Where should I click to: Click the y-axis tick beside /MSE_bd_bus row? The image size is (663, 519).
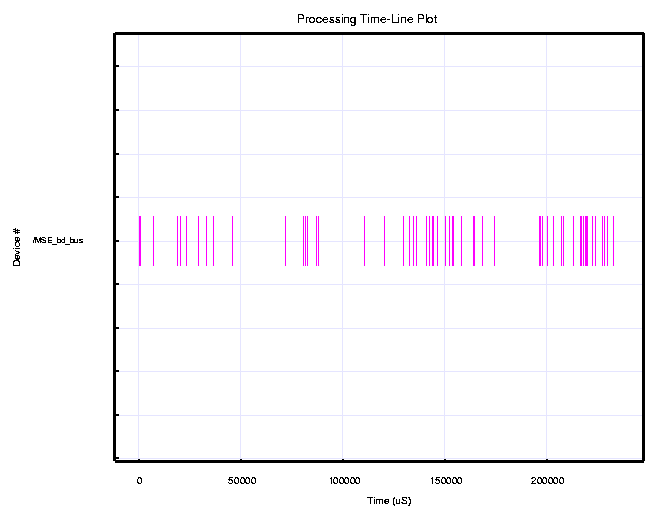(117, 241)
